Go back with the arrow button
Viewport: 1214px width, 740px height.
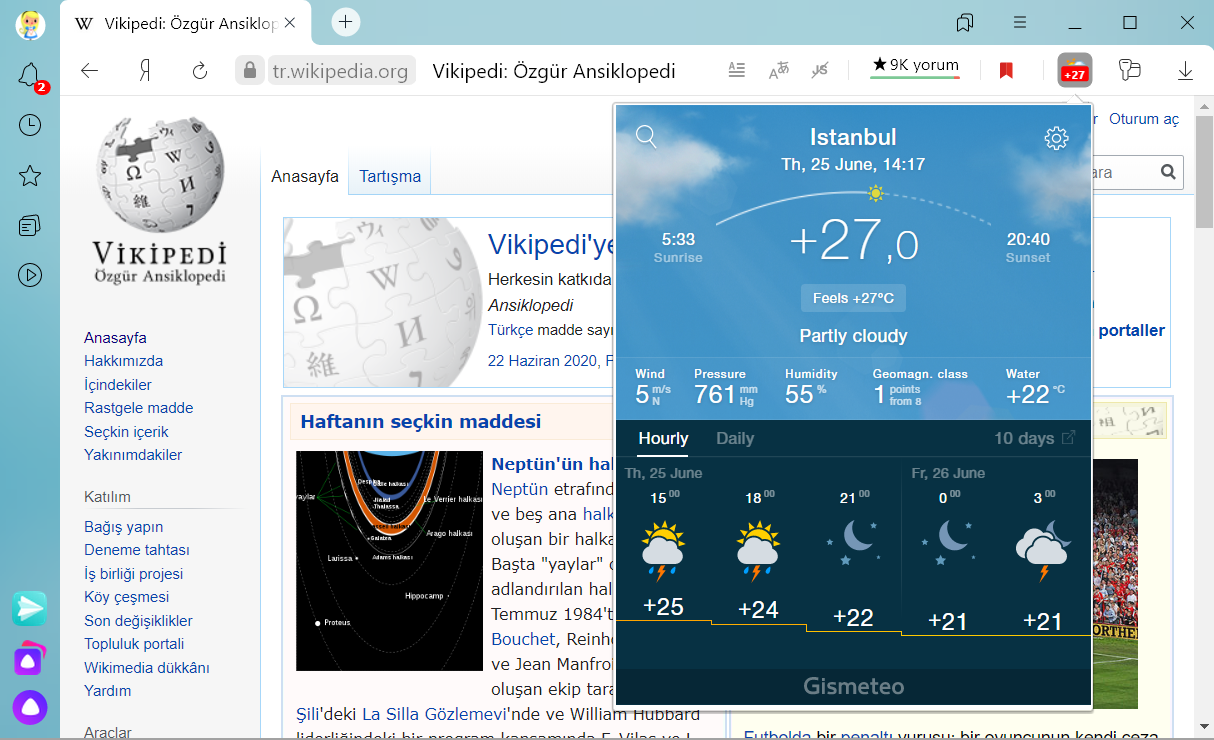(90, 70)
